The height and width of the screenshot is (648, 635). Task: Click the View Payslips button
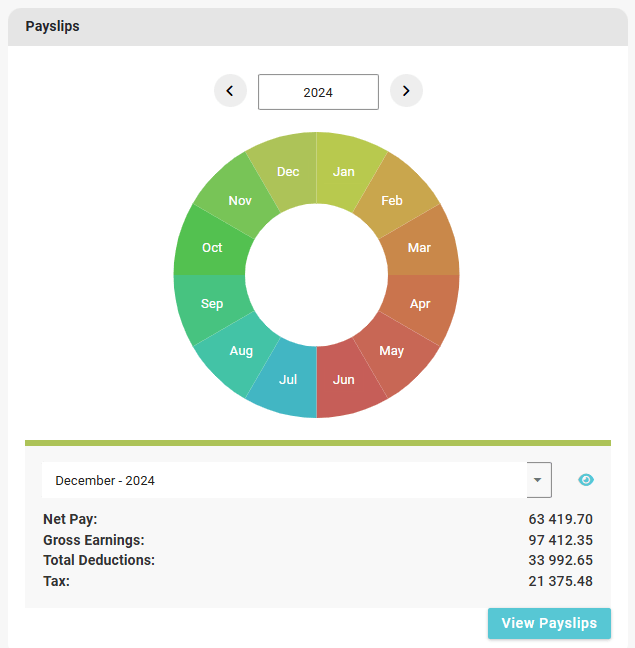(x=549, y=623)
